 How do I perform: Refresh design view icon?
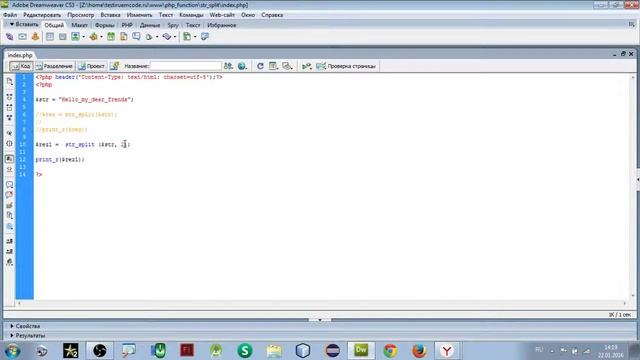point(260,66)
